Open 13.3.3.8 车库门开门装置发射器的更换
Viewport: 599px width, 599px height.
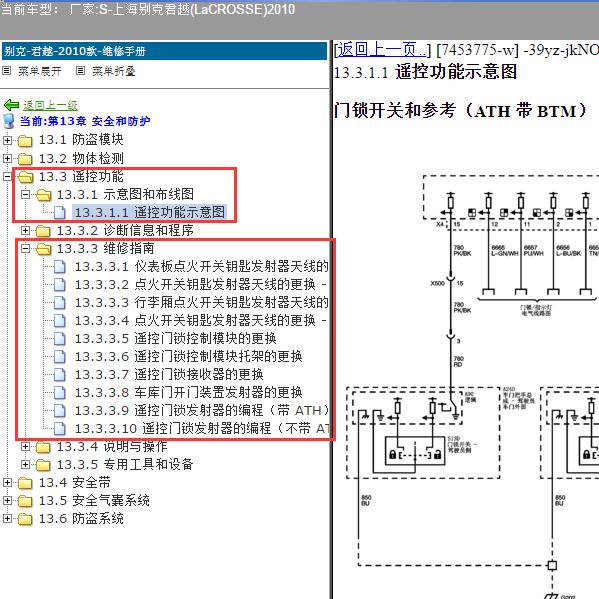188,392
